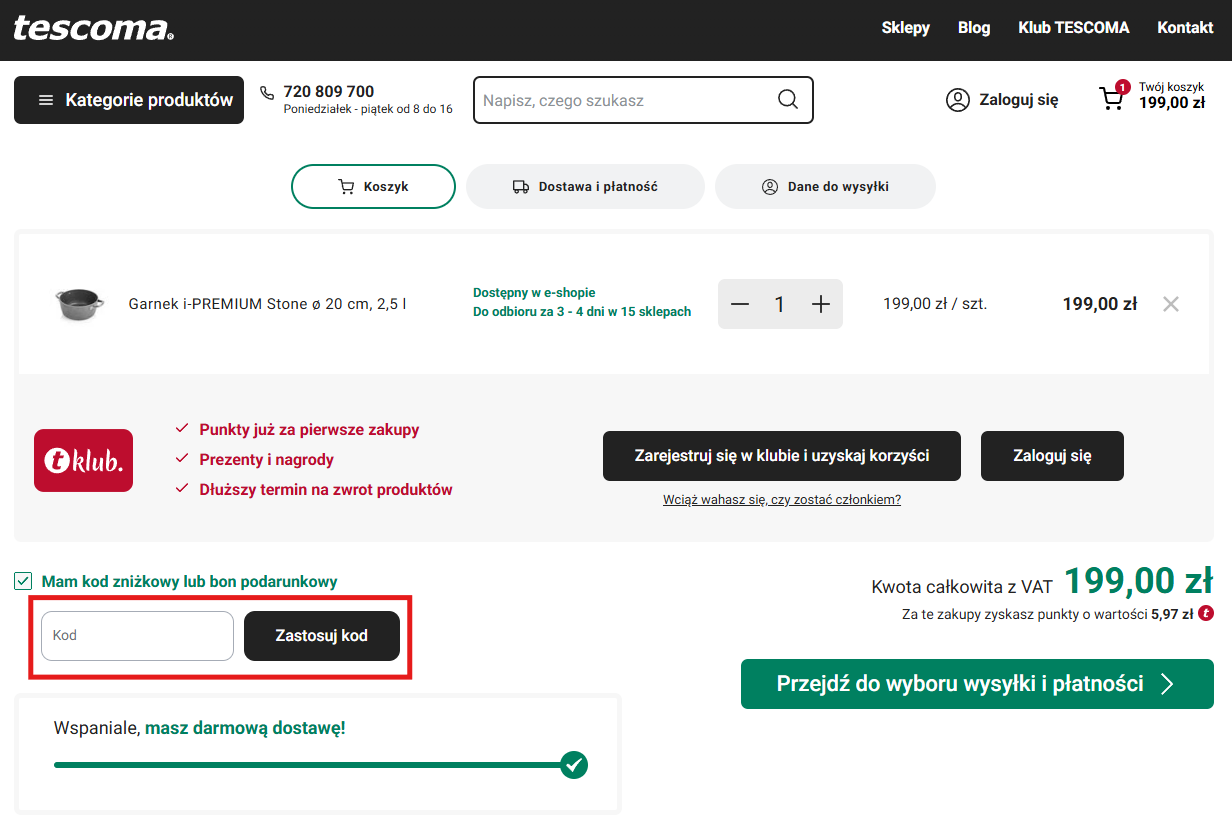Open the shopping cart icon
The height and width of the screenshot is (825, 1232).
1111,99
